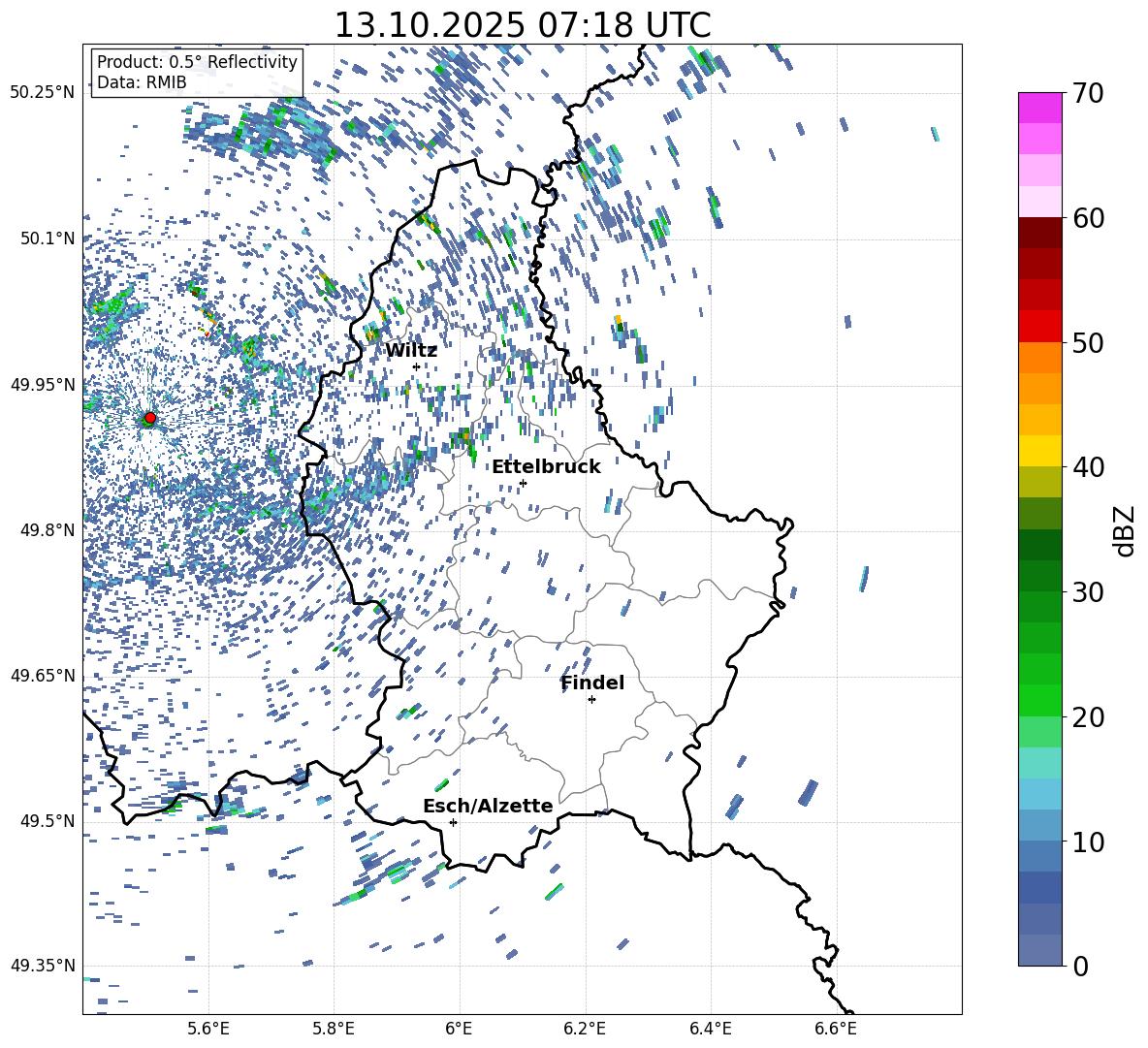Click the Ettelbruck station cross marker
This screenshot has width=1148, height=1048.
(x=523, y=483)
